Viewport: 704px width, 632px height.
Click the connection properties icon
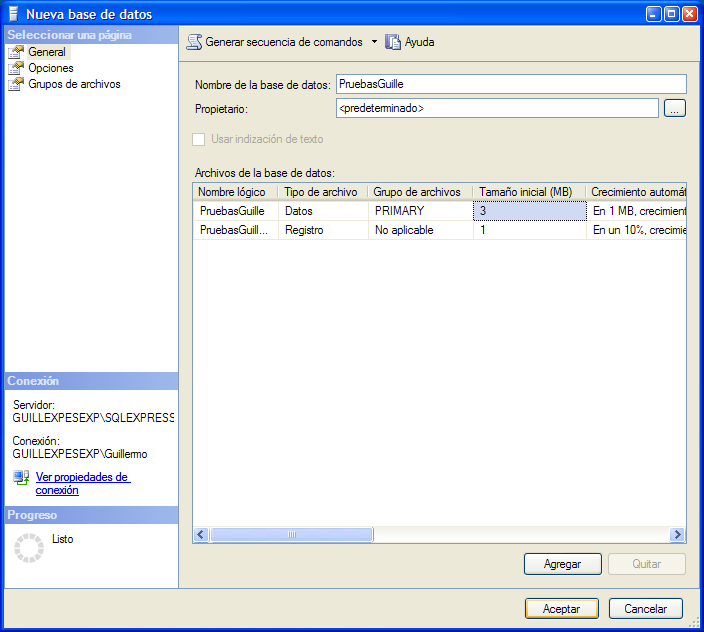pos(21,478)
